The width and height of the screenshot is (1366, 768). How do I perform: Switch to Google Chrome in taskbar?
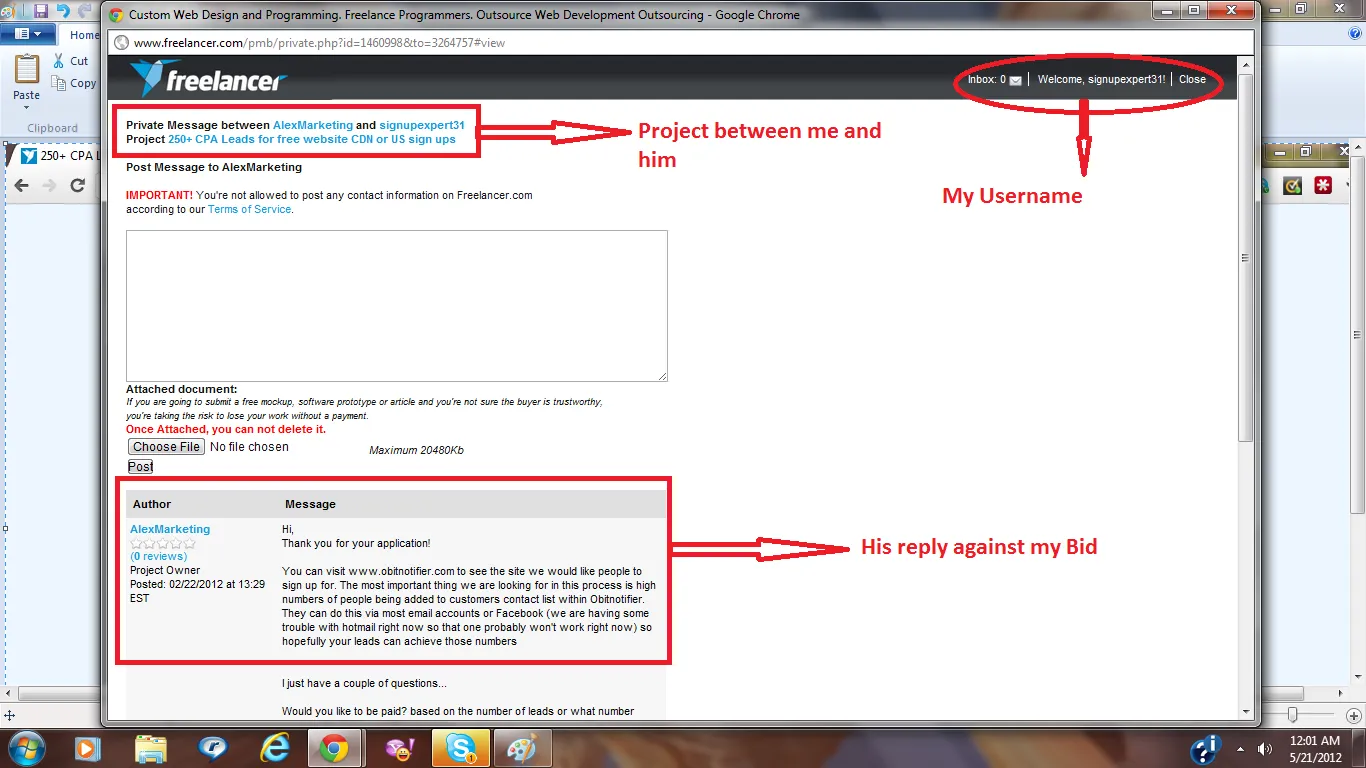click(334, 748)
